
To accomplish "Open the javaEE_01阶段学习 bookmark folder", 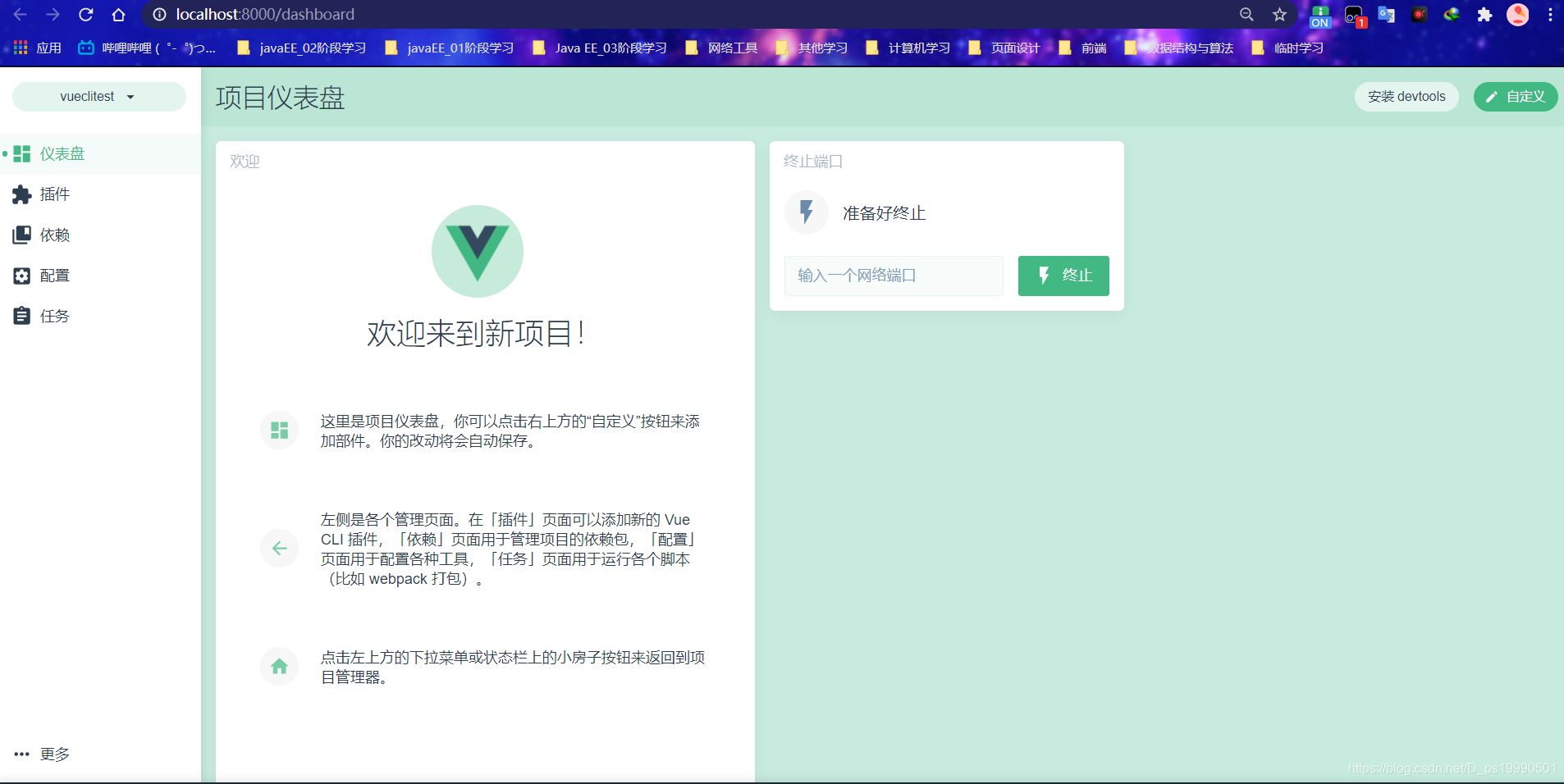I will click(450, 48).
